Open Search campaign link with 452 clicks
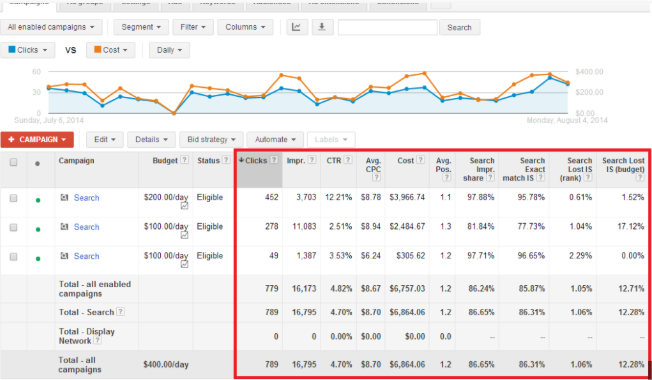This screenshot has width=652, height=380. 86,198
